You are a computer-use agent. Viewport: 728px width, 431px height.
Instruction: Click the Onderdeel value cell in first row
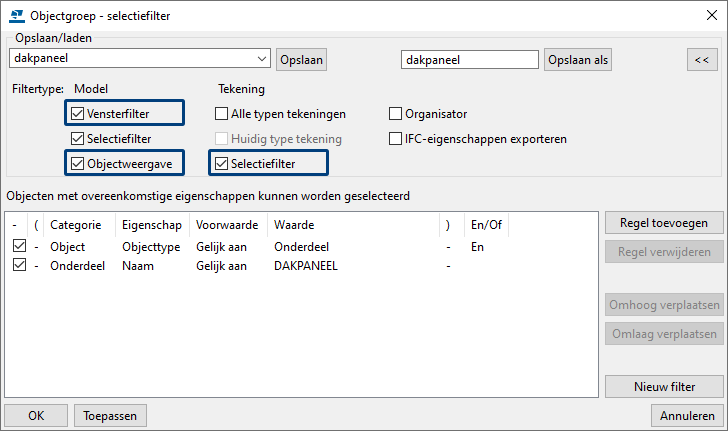(301, 247)
